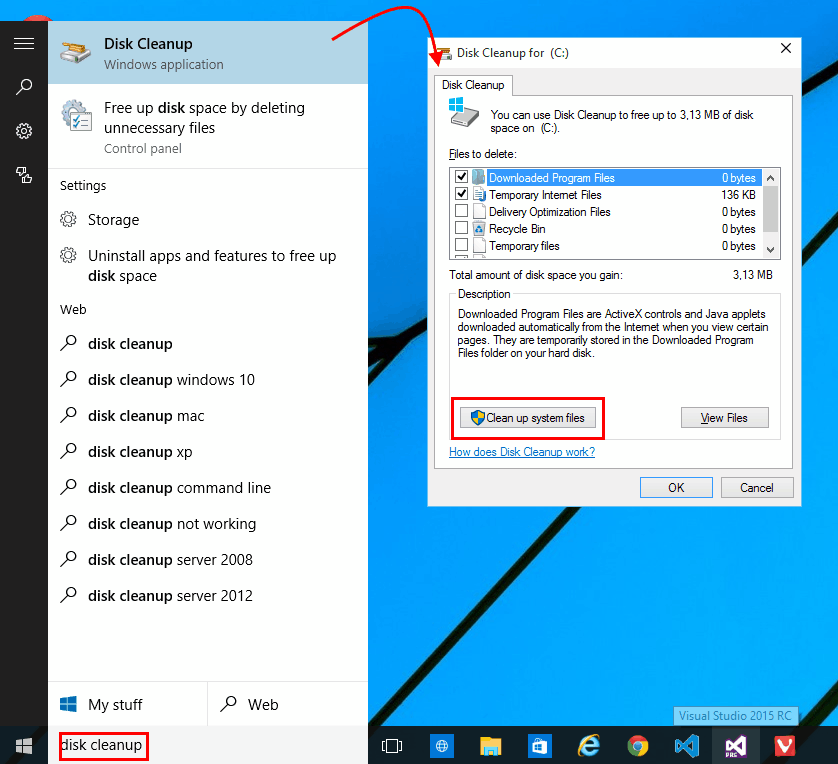The height and width of the screenshot is (764, 838).
Task: Click the Clean up system files button
Action: (528, 417)
